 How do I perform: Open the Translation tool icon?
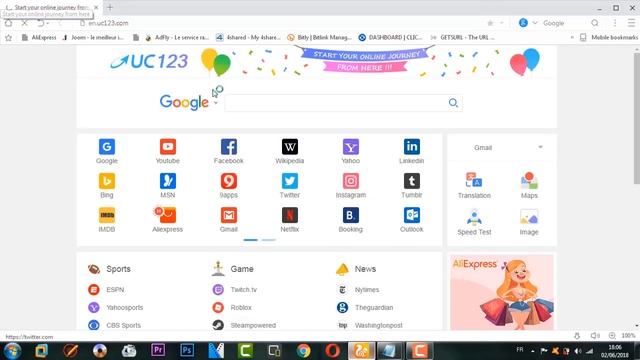point(474,180)
